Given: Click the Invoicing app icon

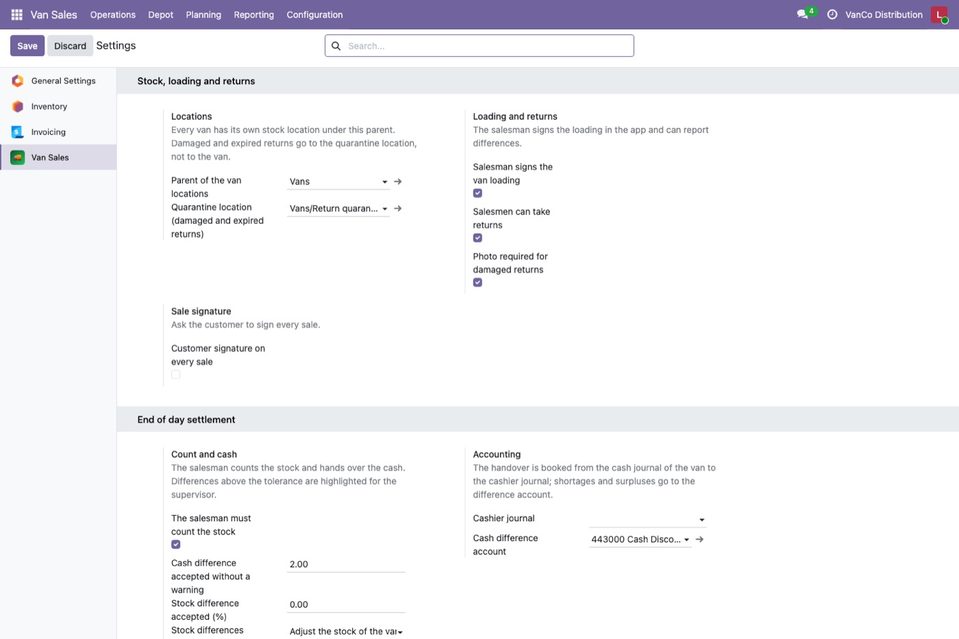Looking at the screenshot, I should pyautogui.click(x=18, y=132).
